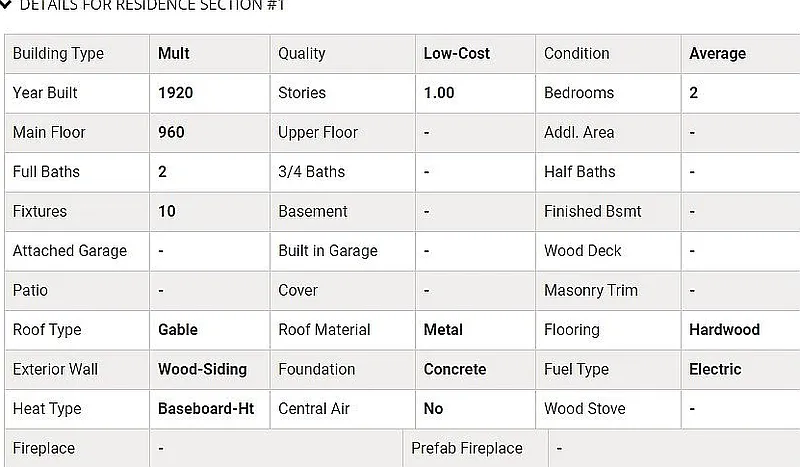Select the Main Floor 960 value
This screenshot has width=800, height=467.
tap(171, 132)
